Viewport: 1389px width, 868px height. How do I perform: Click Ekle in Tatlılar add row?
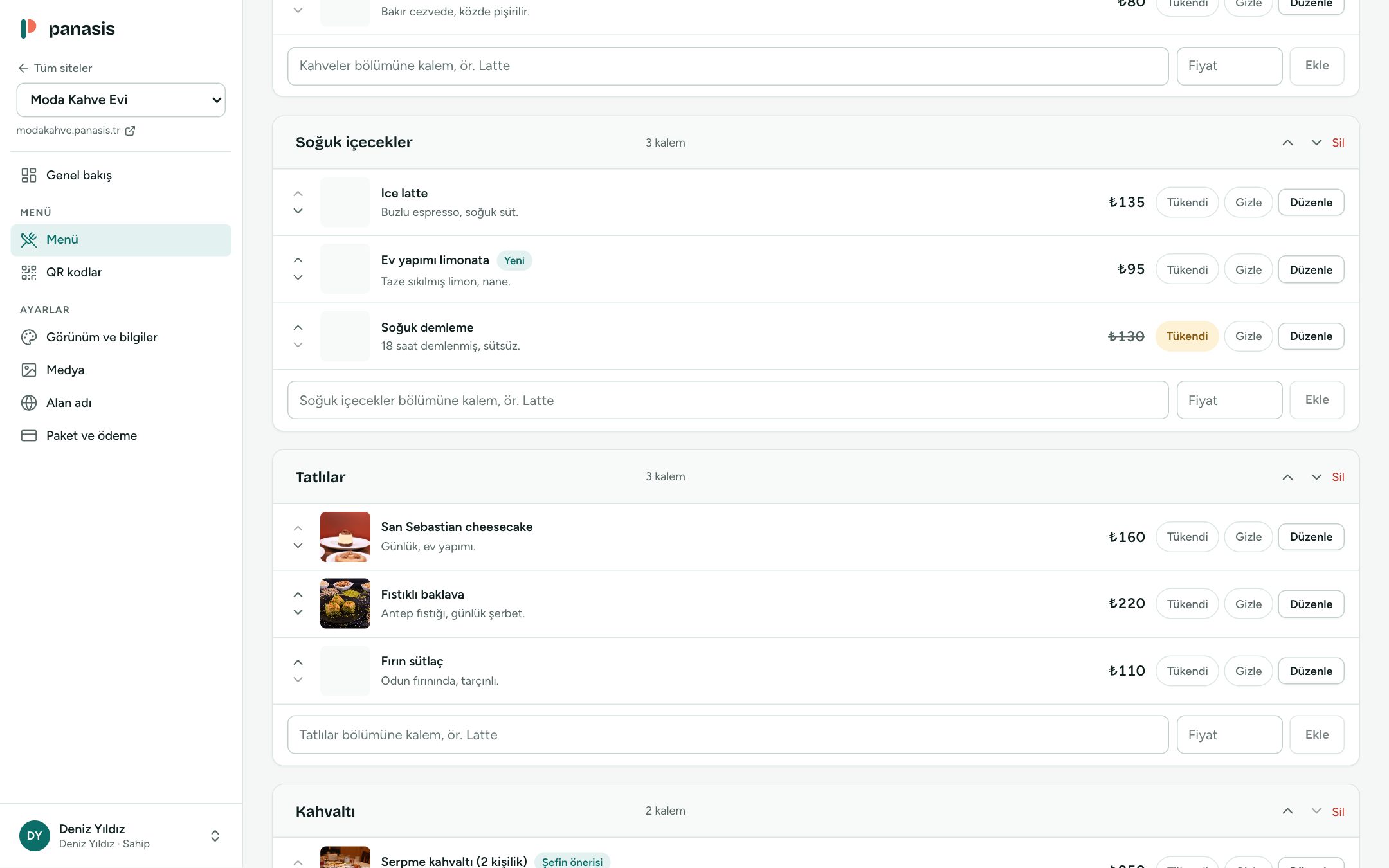[1316, 735]
